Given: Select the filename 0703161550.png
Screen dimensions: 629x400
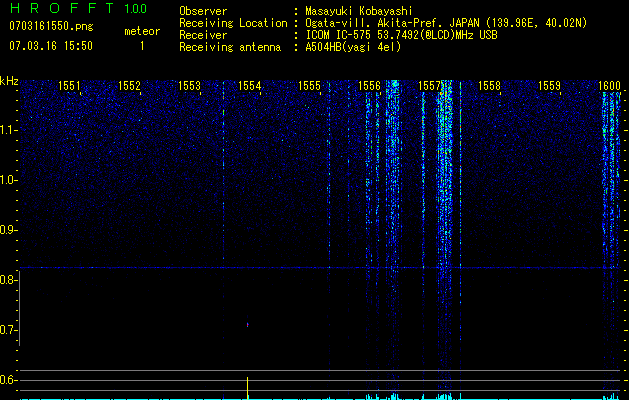Looking at the screenshot, I should [x=51, y=26].
